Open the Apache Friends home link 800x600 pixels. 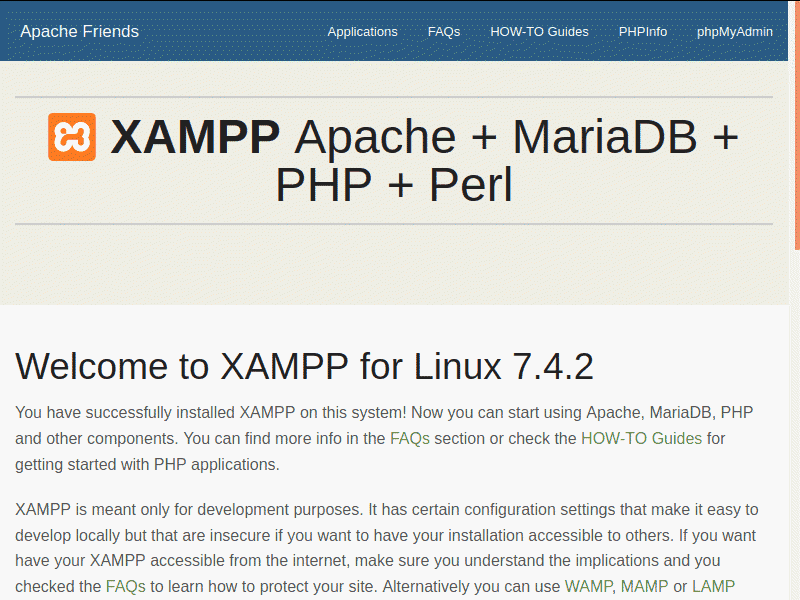pos(80,32)
